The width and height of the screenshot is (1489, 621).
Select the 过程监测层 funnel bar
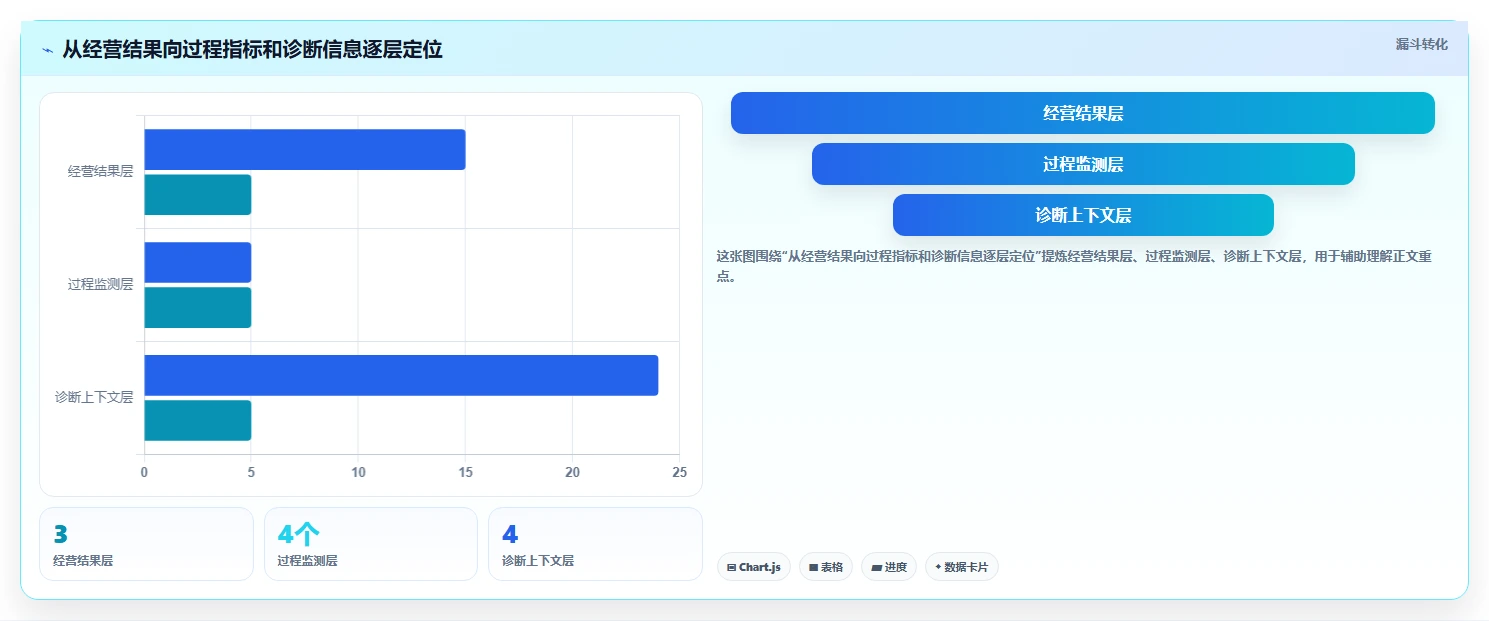tap(1083, 164)
